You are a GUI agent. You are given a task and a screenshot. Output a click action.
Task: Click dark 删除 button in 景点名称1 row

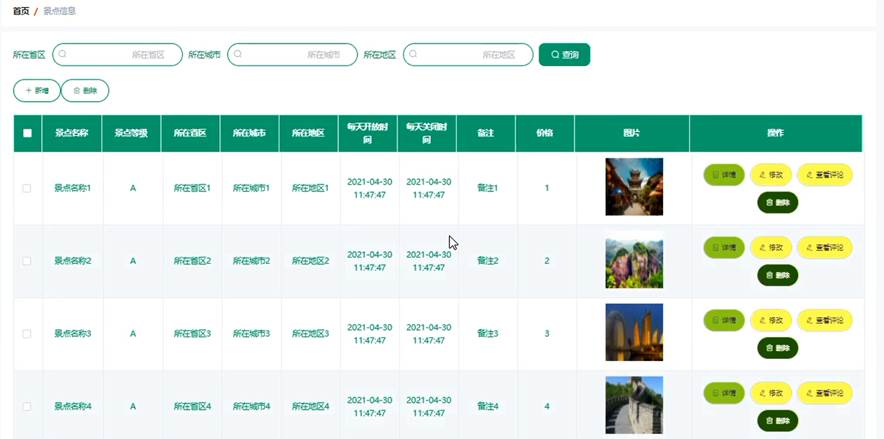tap(778, 203)
